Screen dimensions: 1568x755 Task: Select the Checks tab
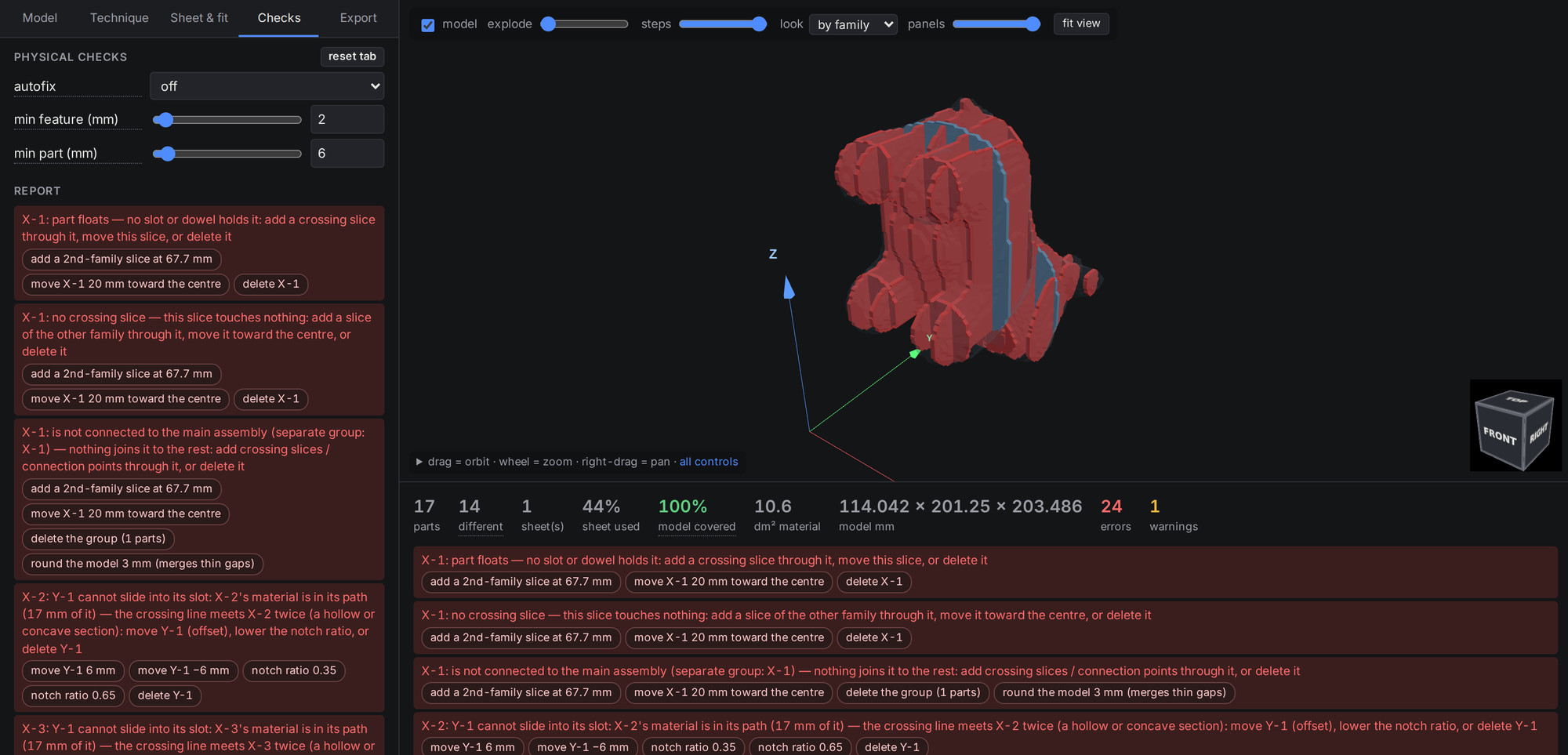pos(279,18)
